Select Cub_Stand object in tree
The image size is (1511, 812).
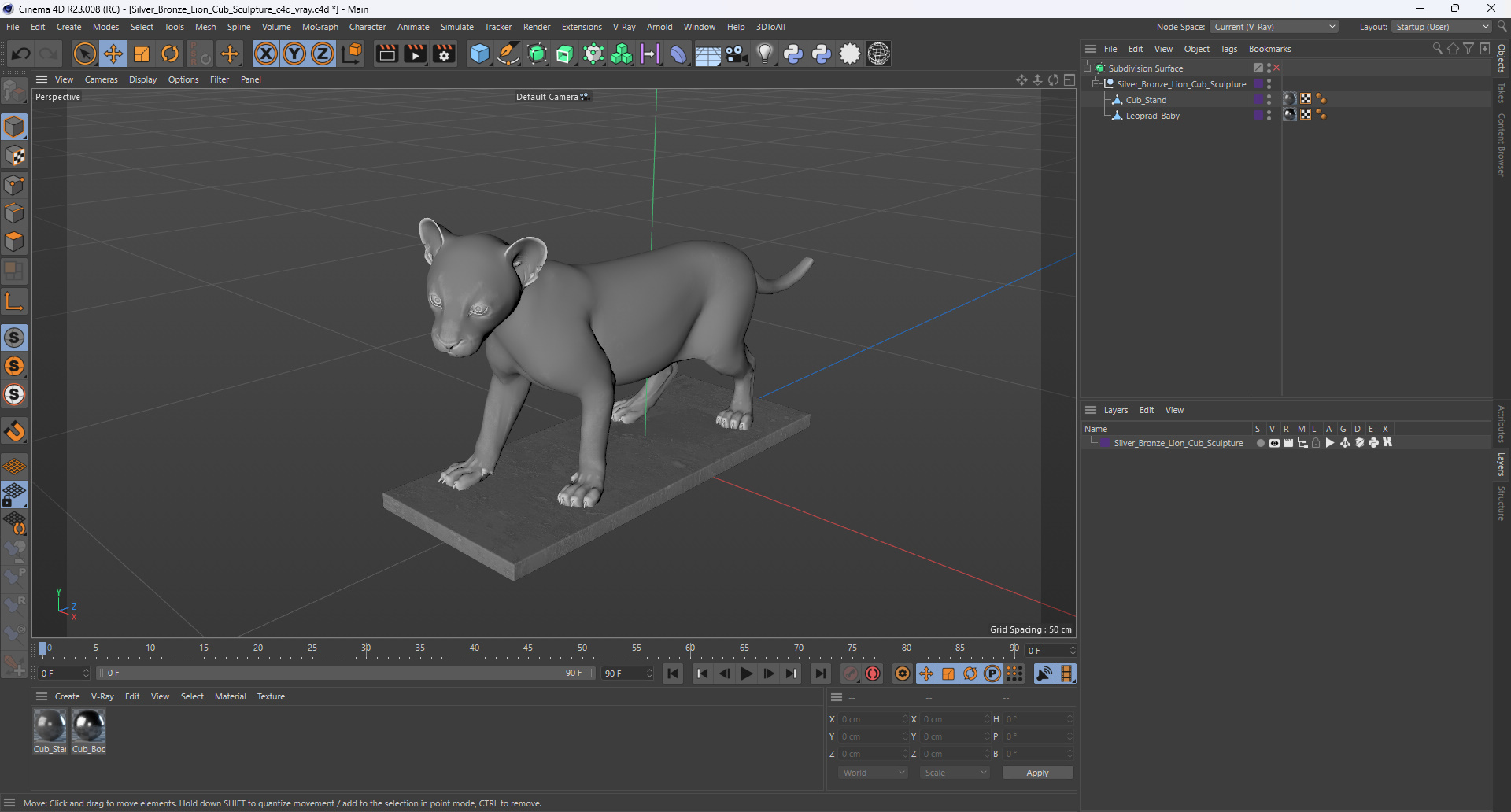[1146, 100]
